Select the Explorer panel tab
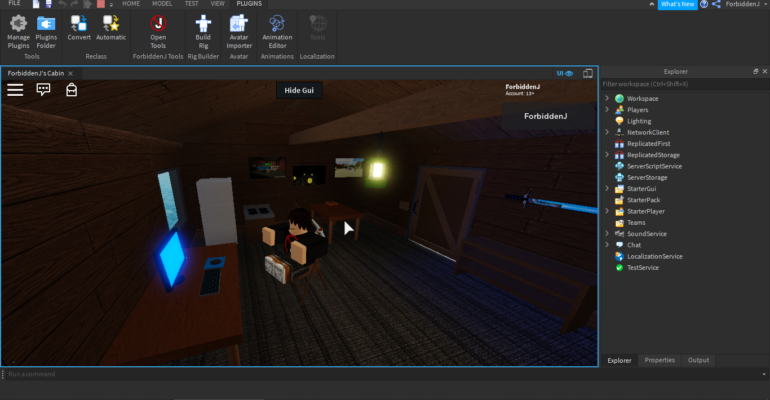Image resolution: width=770 pixels, height=400 pixels. coord(619,360)
